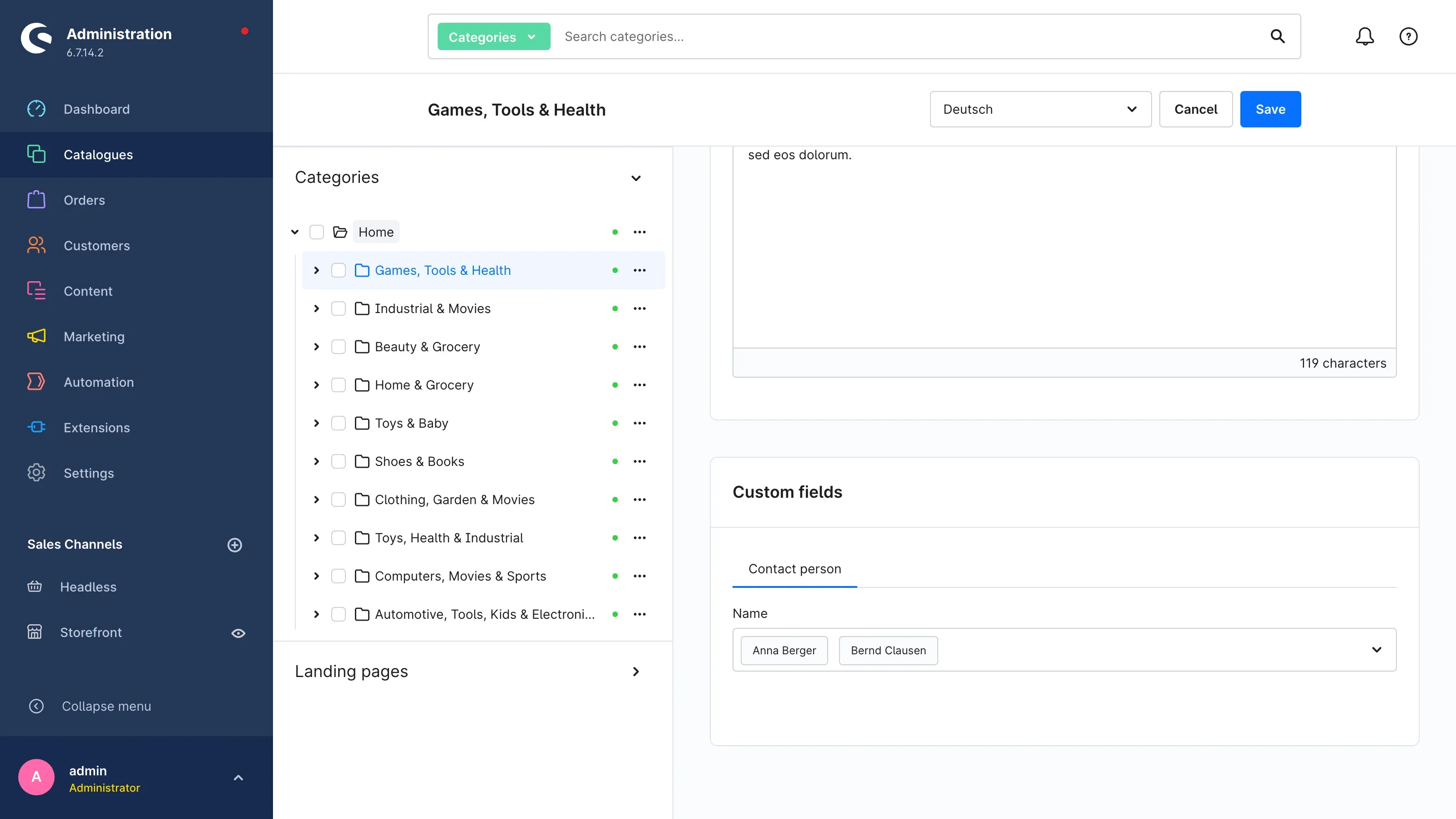Expand the Beauty & Grocery tree node
The height and width of the screenshot is (819, 1456).
[x=316, y=346]
